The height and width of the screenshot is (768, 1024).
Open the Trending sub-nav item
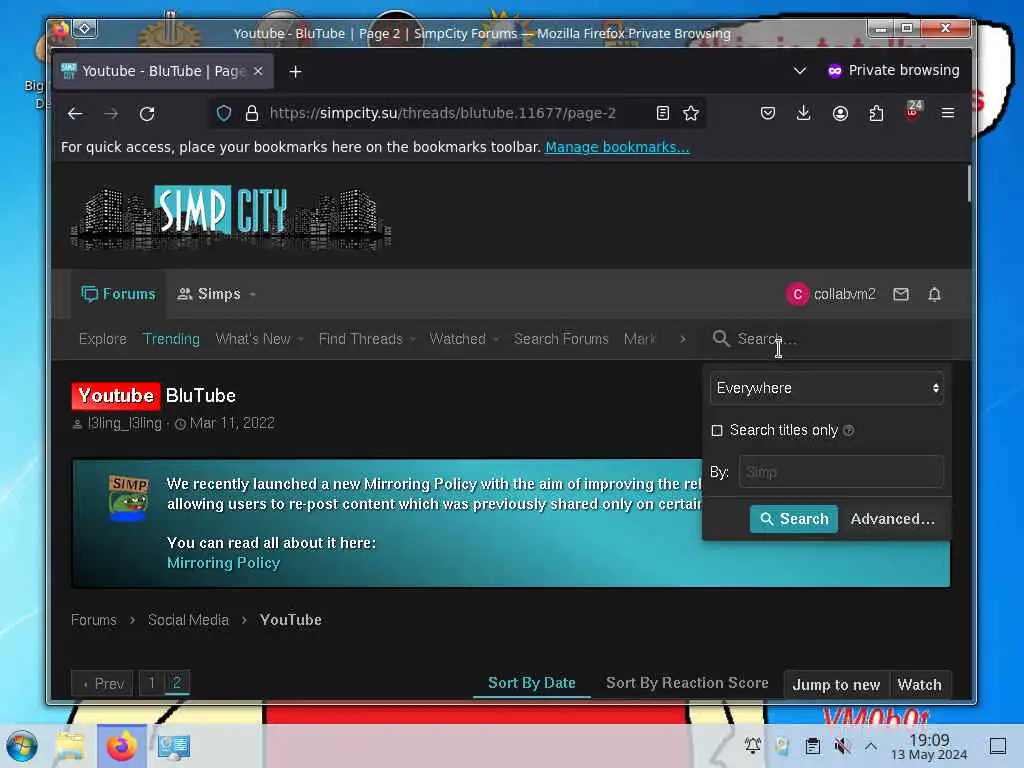pyautogui.click(x=171, y=339)
